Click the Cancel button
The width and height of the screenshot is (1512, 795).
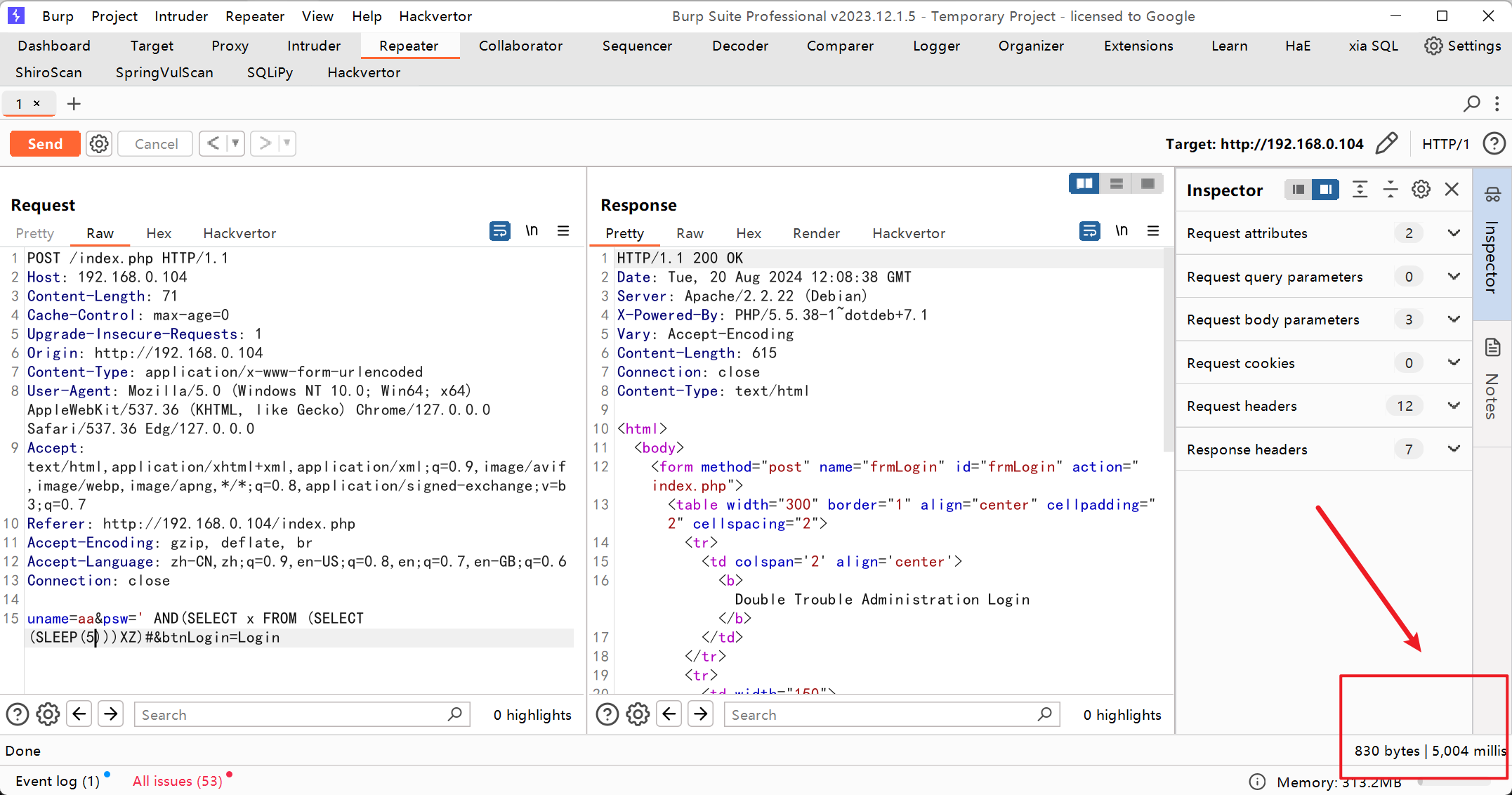[156, 144]
